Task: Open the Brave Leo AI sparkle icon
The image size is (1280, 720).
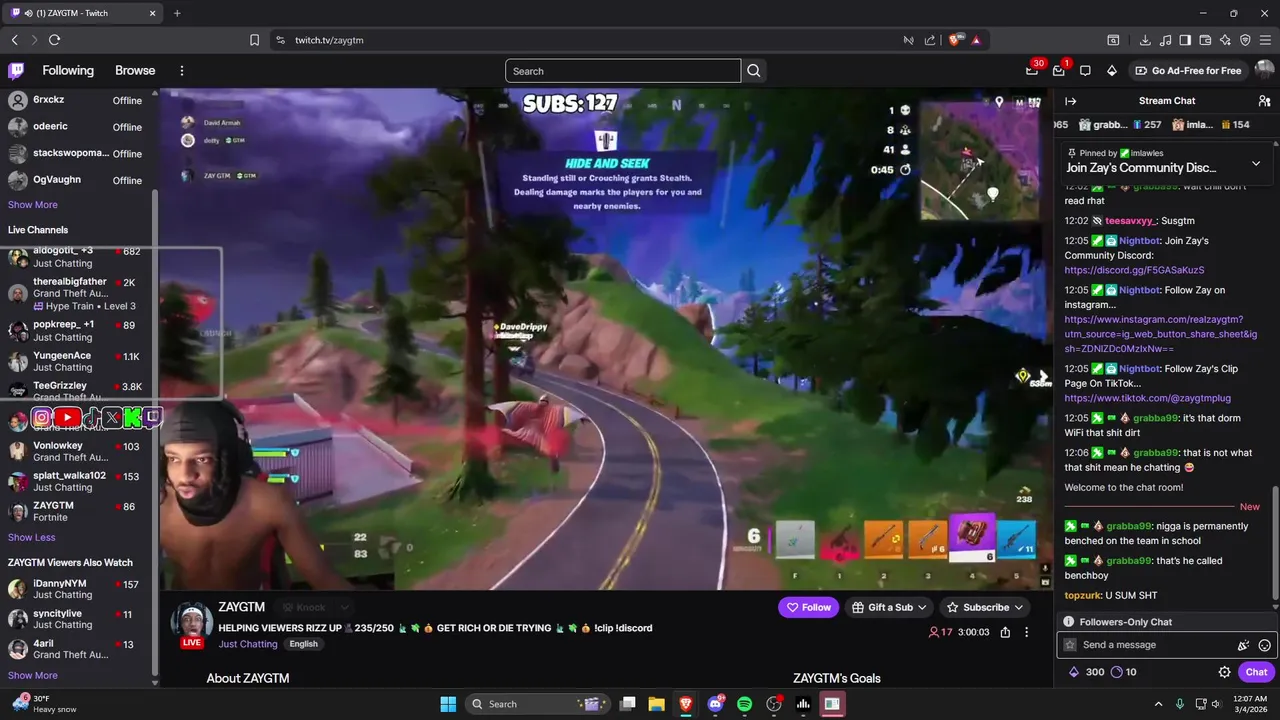Action: pos(1225,40)
